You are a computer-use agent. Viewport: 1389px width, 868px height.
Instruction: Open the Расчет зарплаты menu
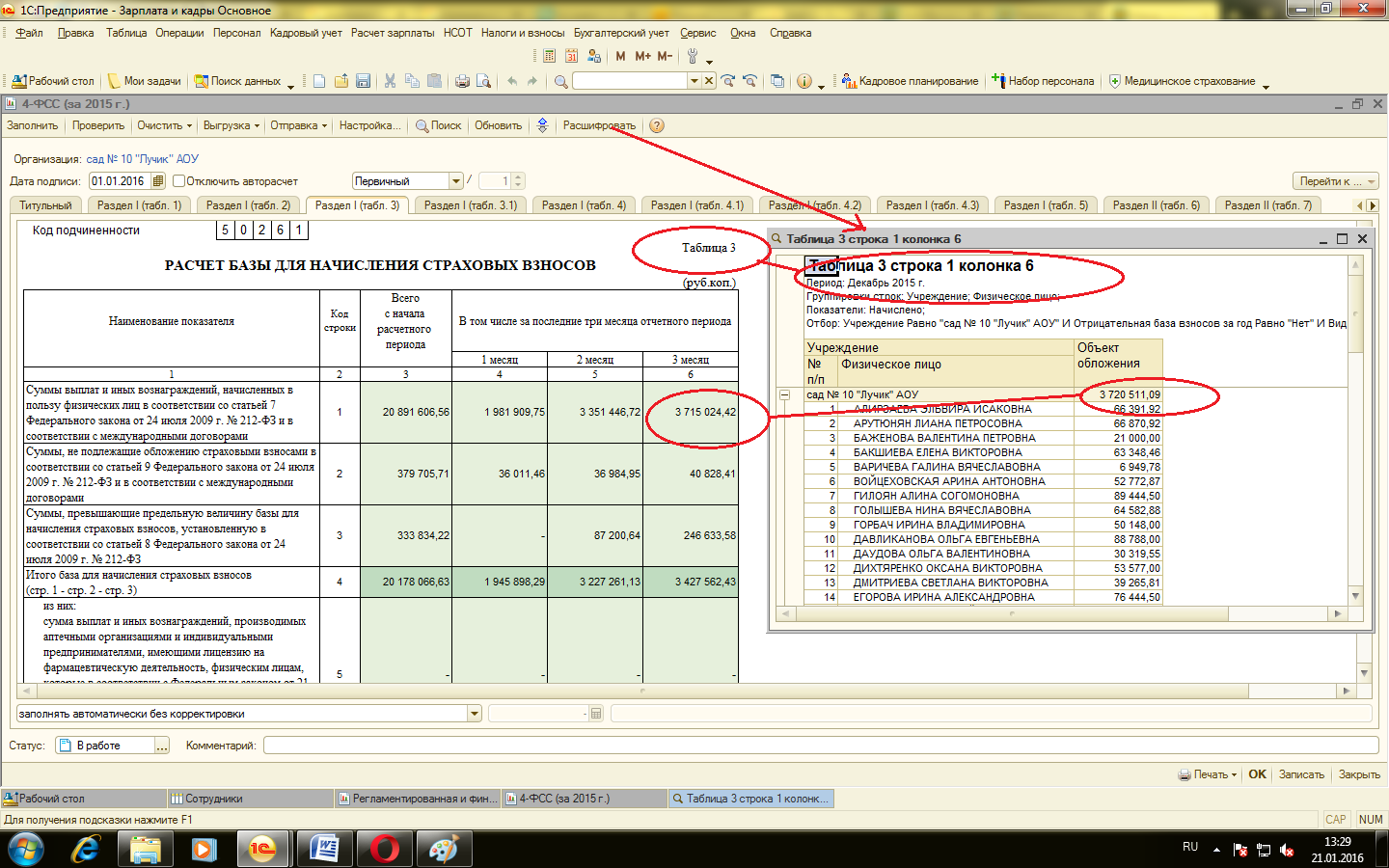393,33
